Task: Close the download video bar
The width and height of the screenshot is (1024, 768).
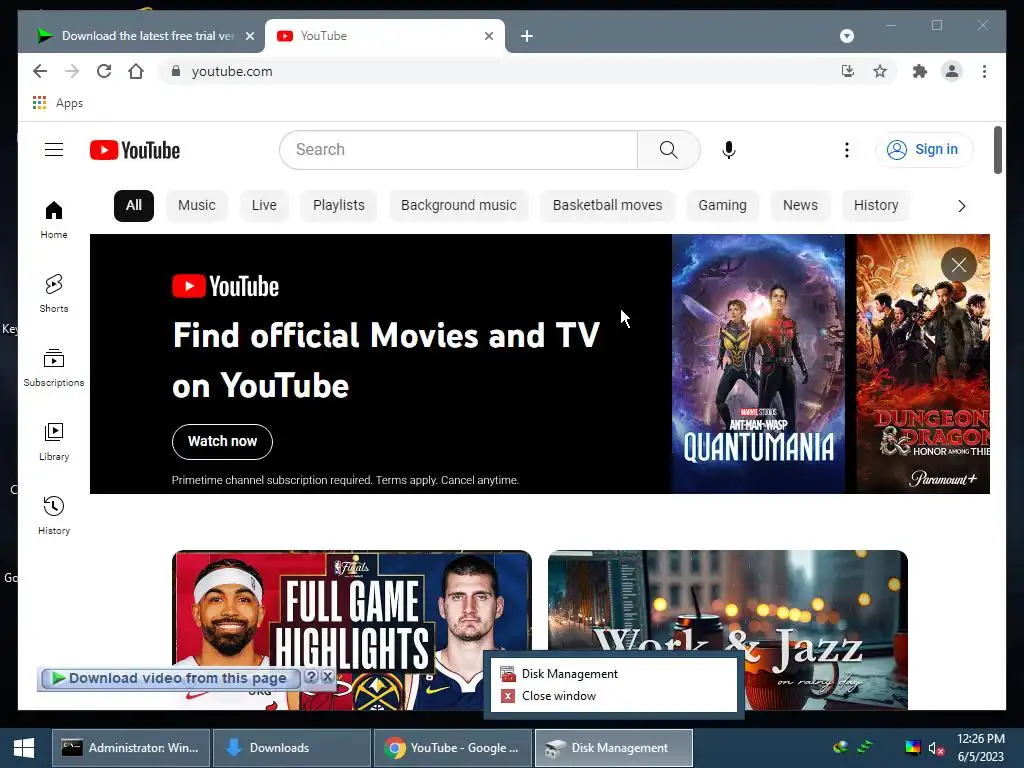Action: (x=328, y=677)
